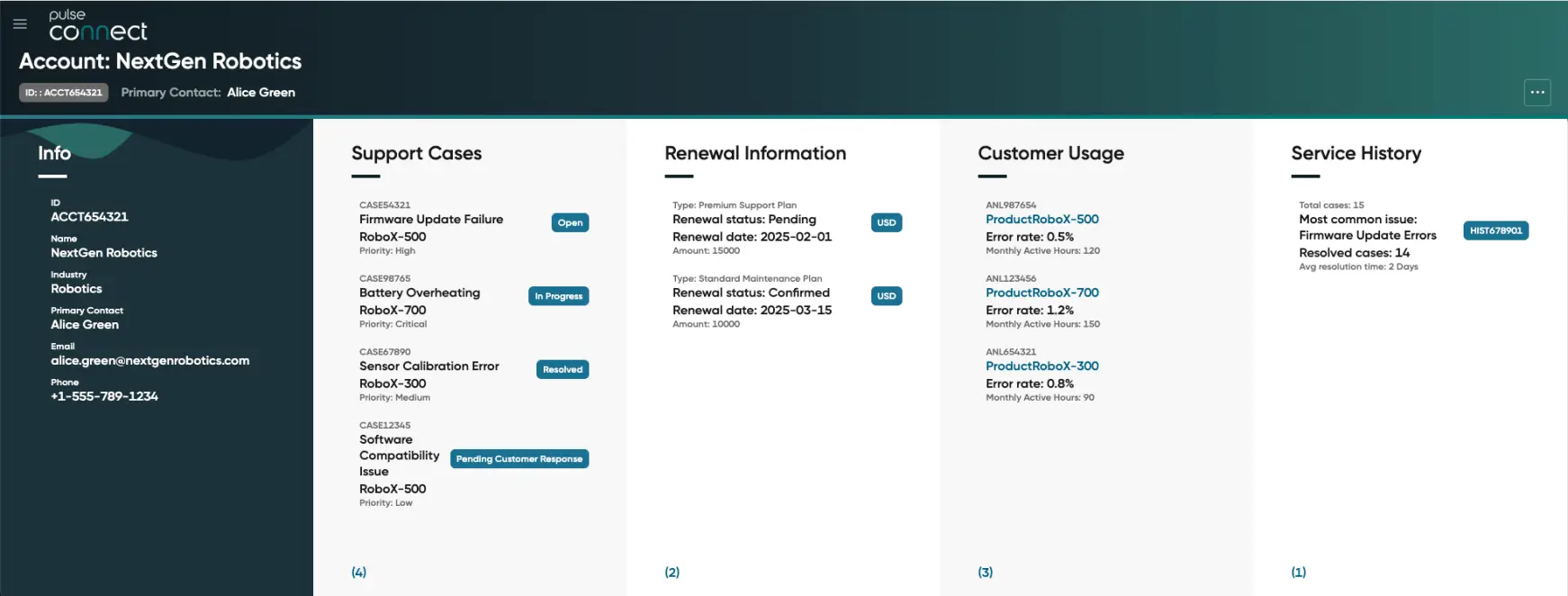Click the Open status badge on CASE54321
Image resolution: width=1568 pixels, height=596 pixels.
pyautogui.click(x=570, y=222)
